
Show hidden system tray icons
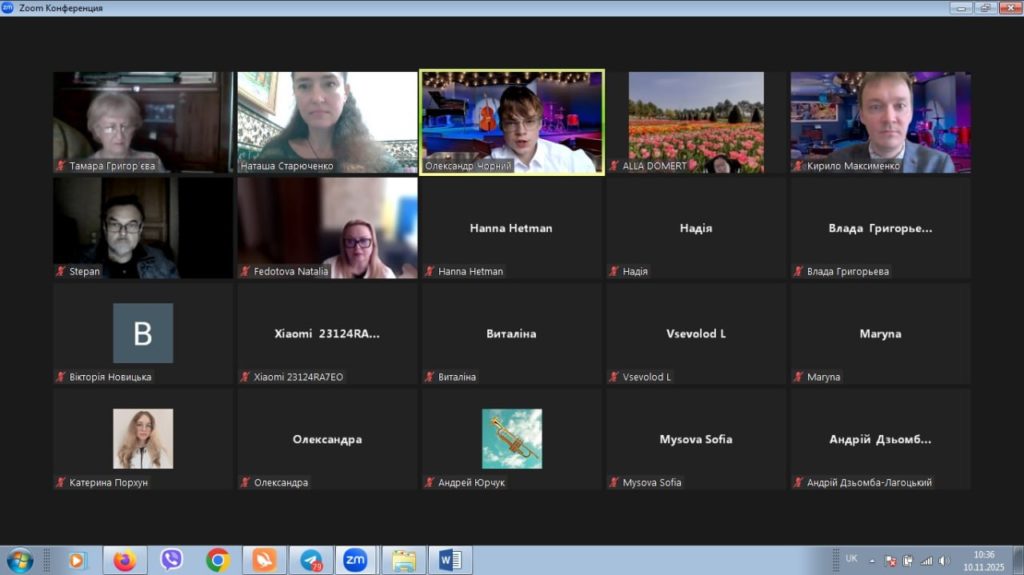click(872, 561)
